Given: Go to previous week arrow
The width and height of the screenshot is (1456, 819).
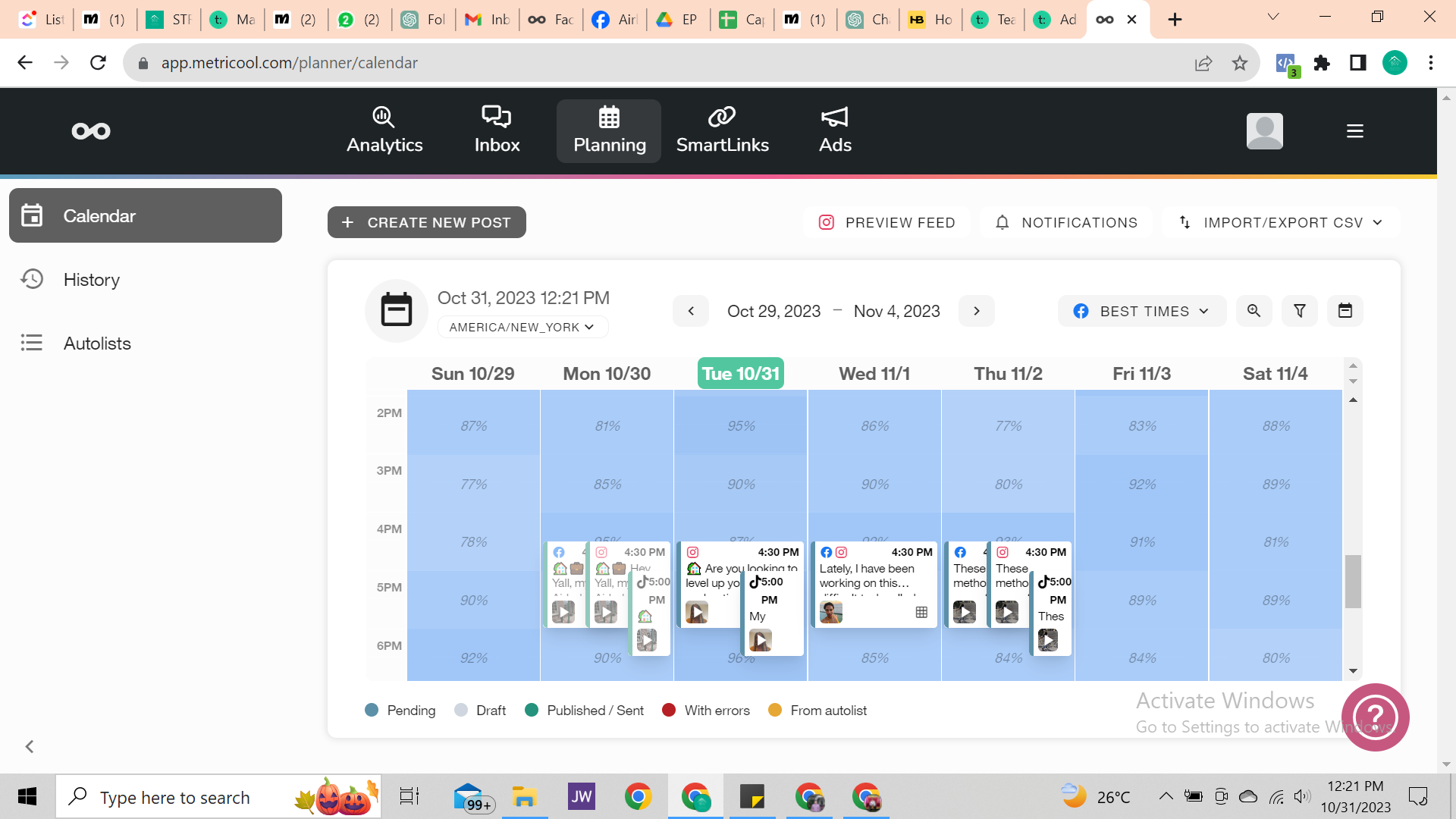Looking at the screenshot, I should pyautogui.click(x=690, y=311).
